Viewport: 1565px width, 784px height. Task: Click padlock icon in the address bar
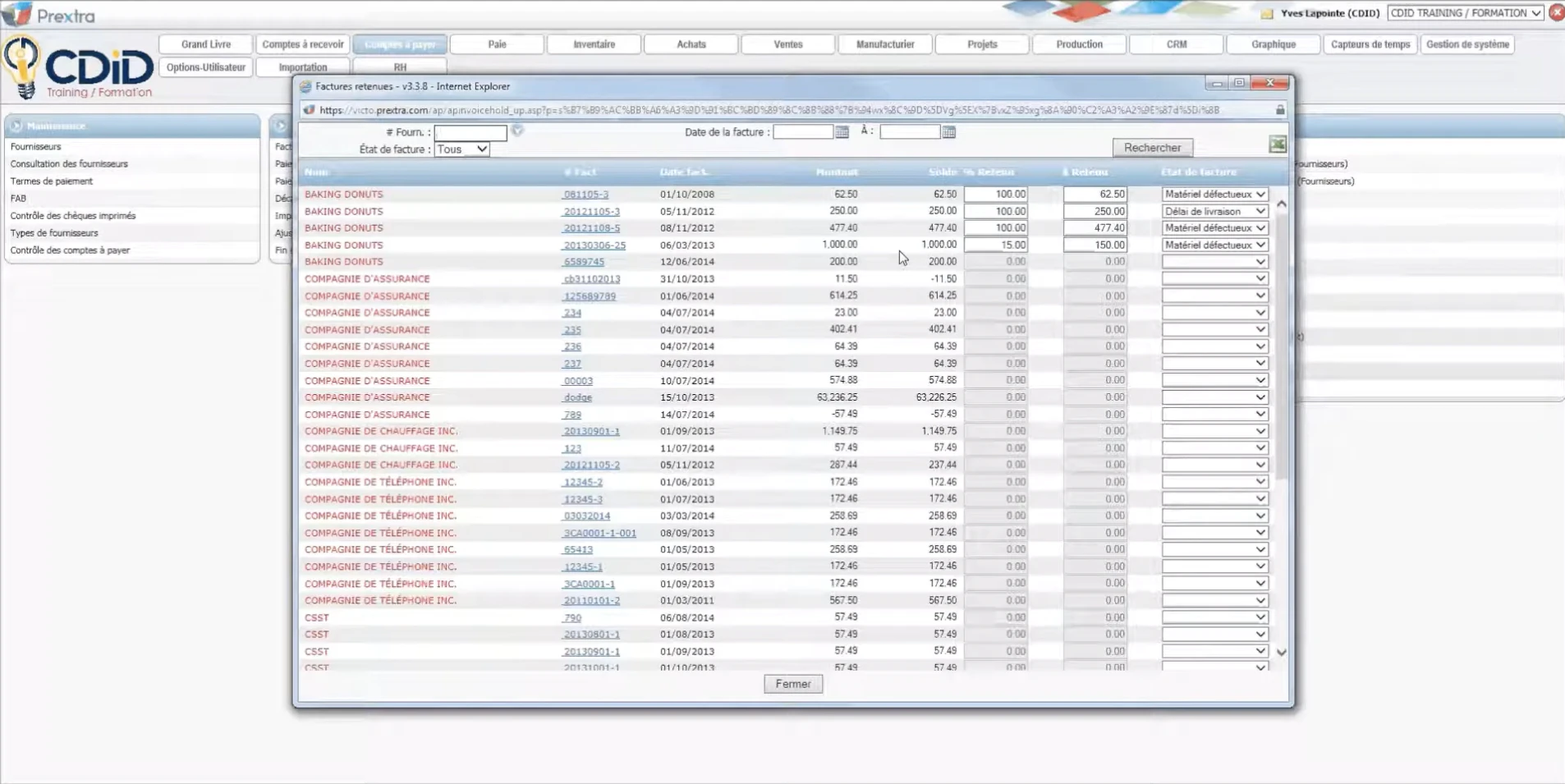click(x=1280, y=110)
